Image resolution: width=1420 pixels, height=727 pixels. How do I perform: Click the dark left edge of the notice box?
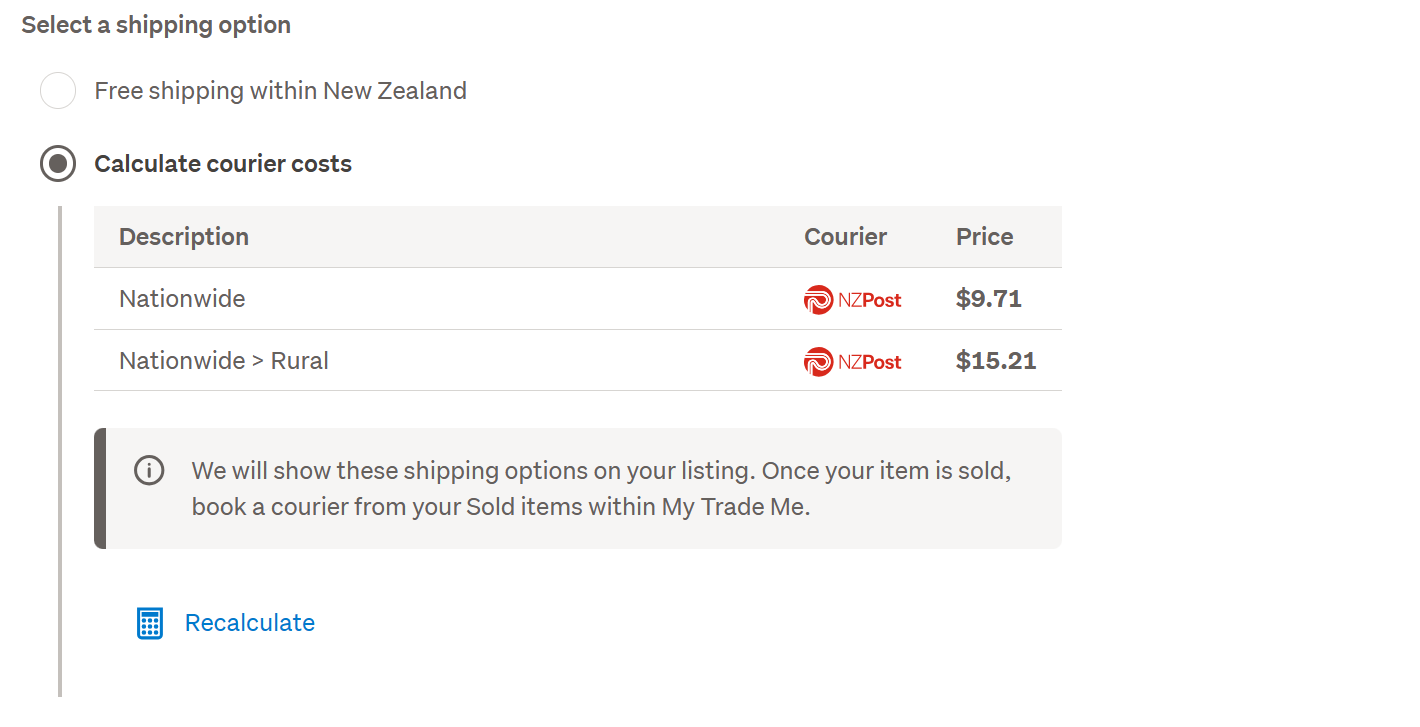100,488
